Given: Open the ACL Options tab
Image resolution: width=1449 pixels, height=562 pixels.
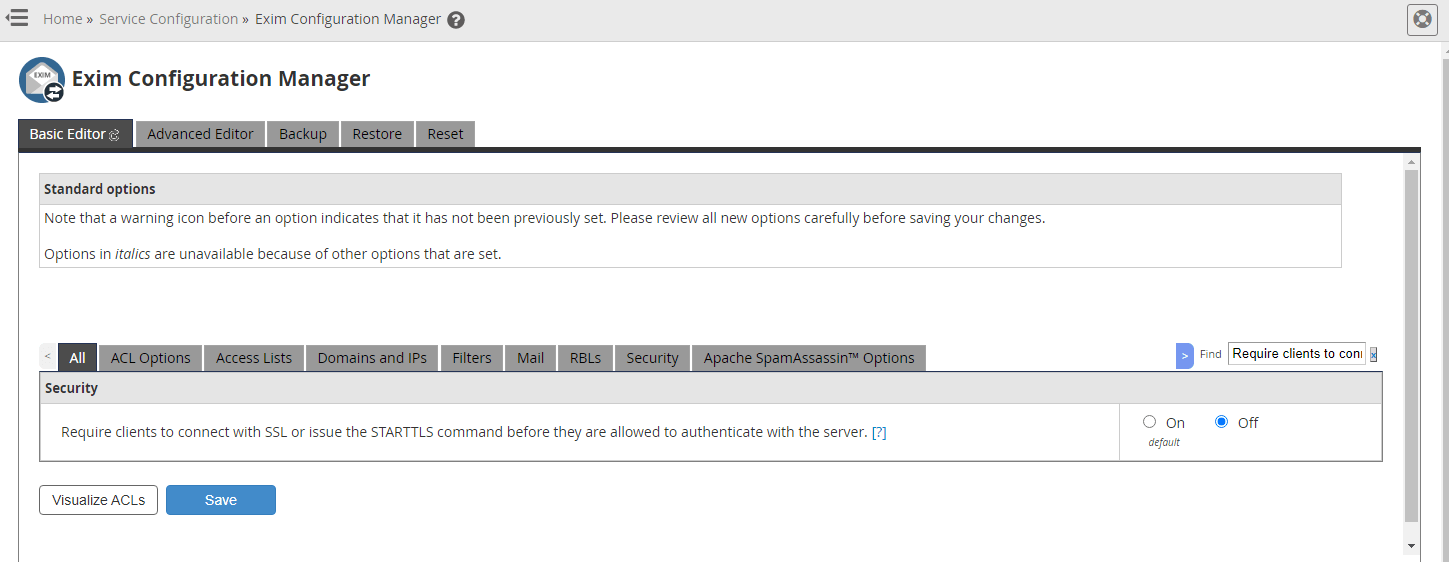Looking at the screenshot, I should [x=150, y=358].
